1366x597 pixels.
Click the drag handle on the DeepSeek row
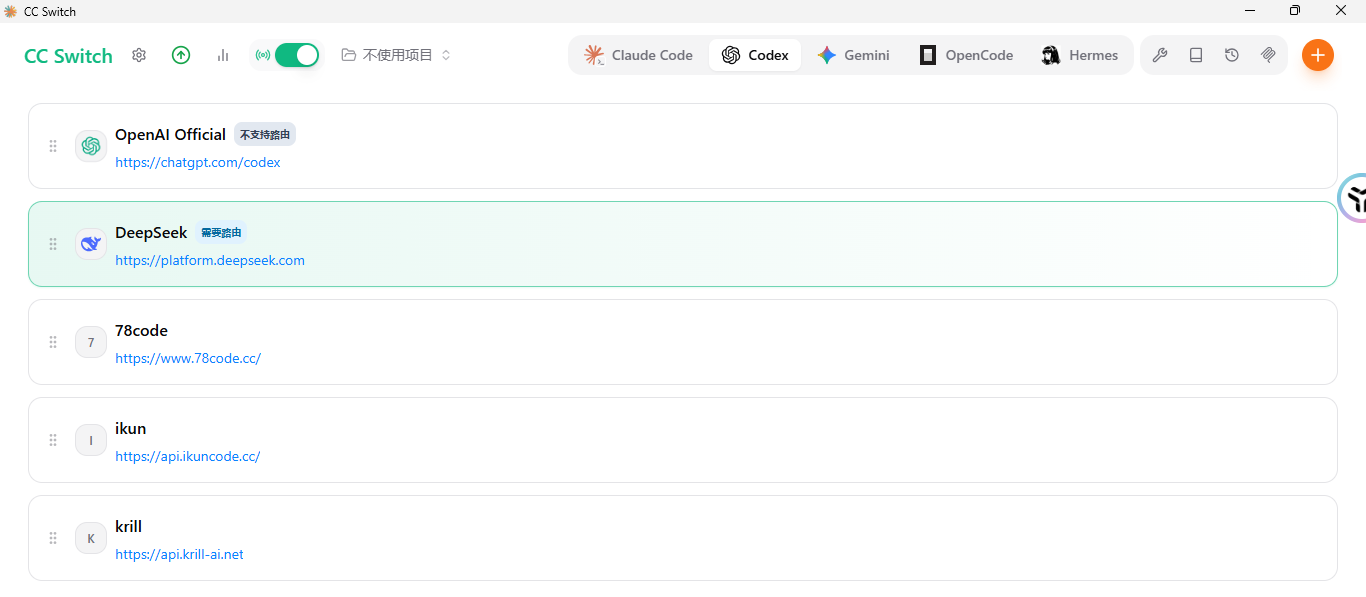pos(53,244)
